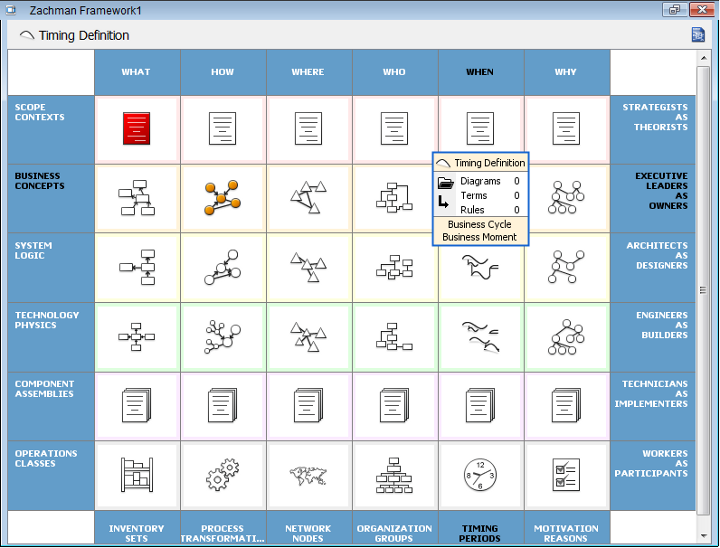Open Technology Physics WHY motivation cell
Screen dimensions: 720x548
566,337
